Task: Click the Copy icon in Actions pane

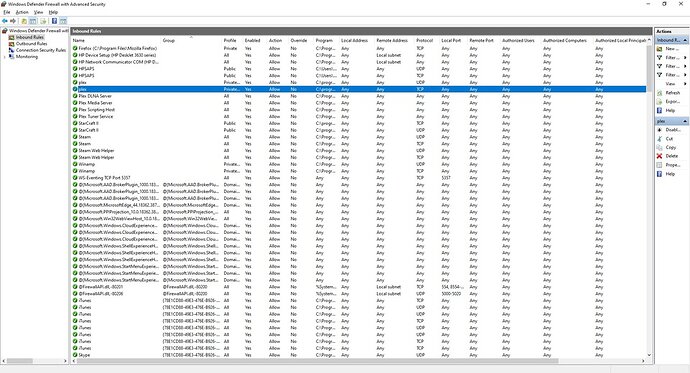Action: point(659,147)
